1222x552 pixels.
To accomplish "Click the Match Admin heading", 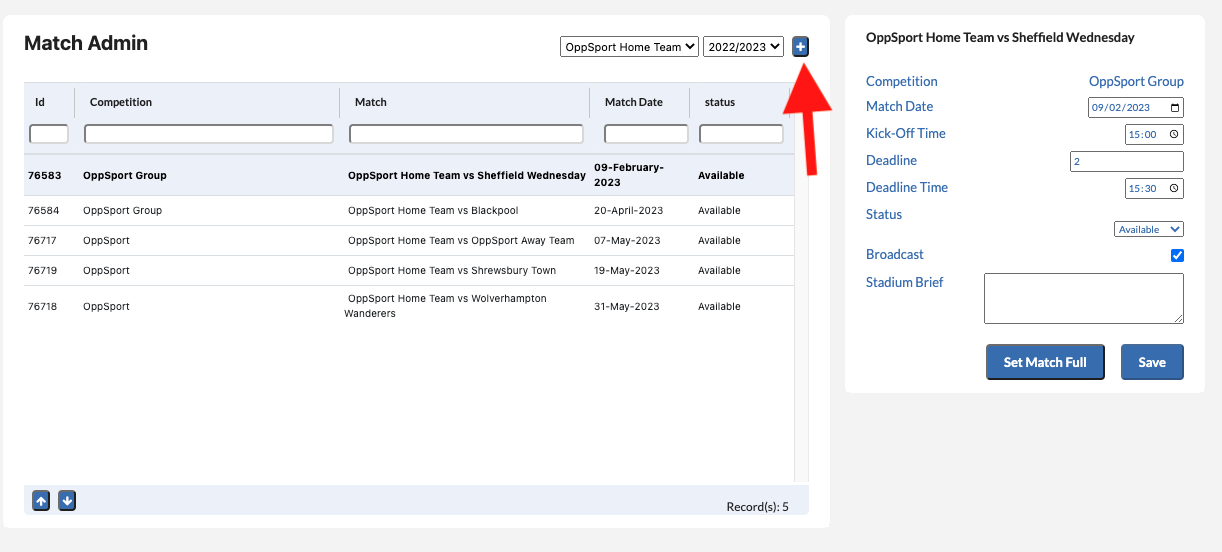I will coord(86,43).
